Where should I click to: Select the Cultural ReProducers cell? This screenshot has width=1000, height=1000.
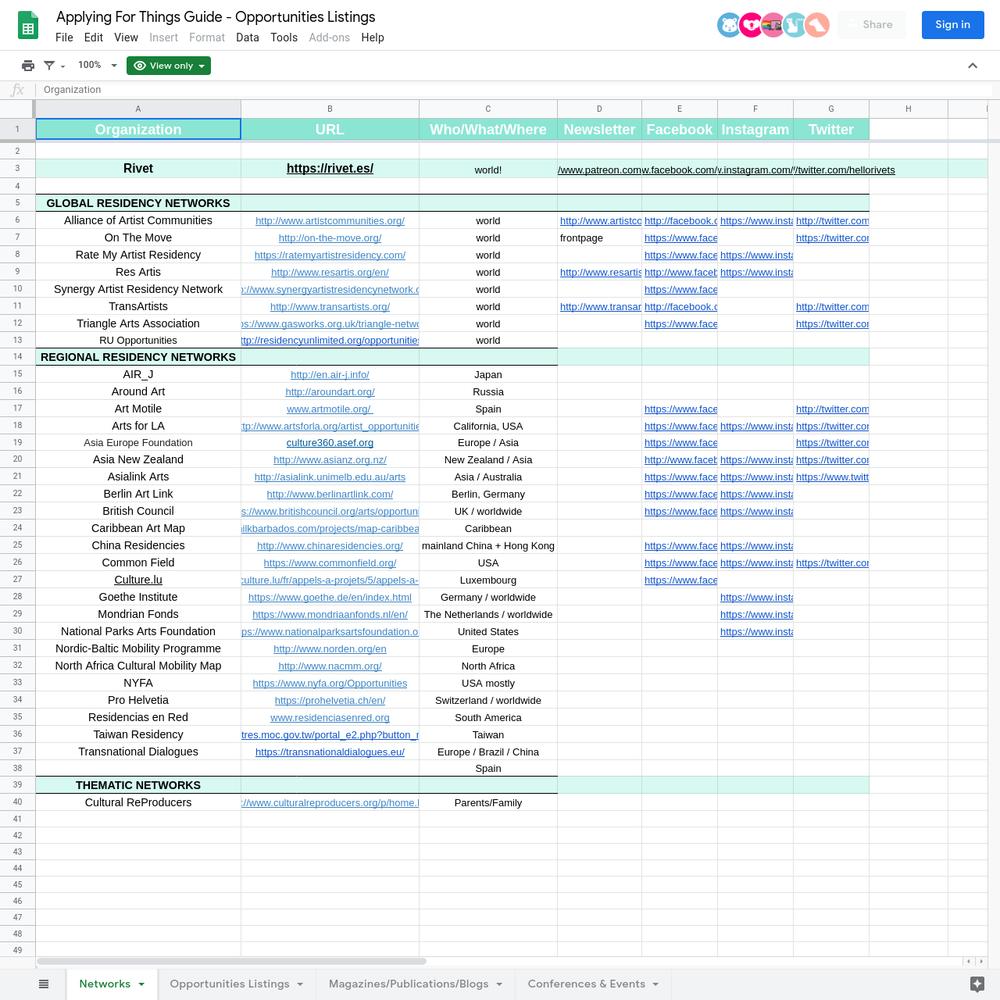(x=138, y=802)
